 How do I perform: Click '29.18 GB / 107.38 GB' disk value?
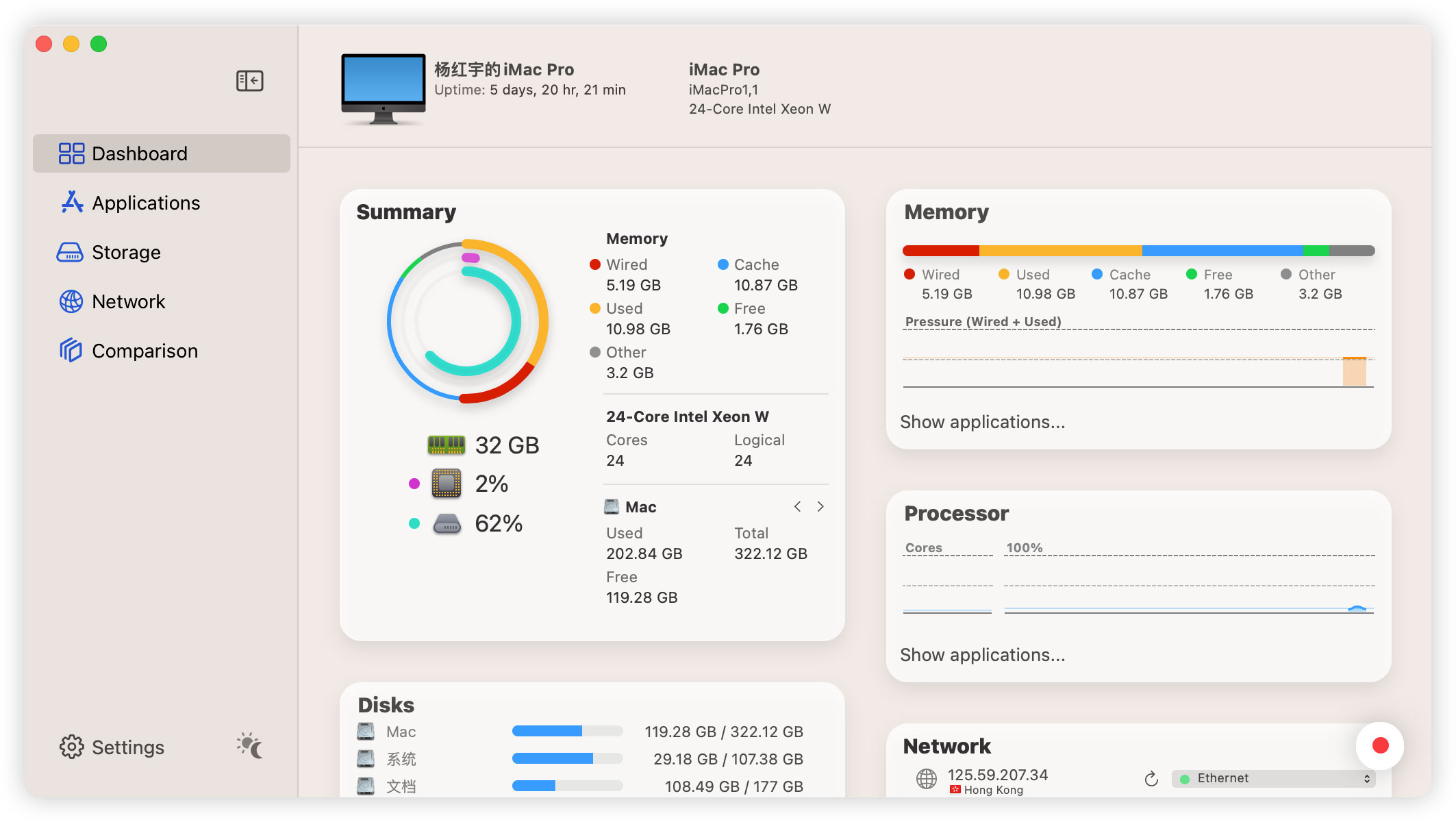[728, 759]
